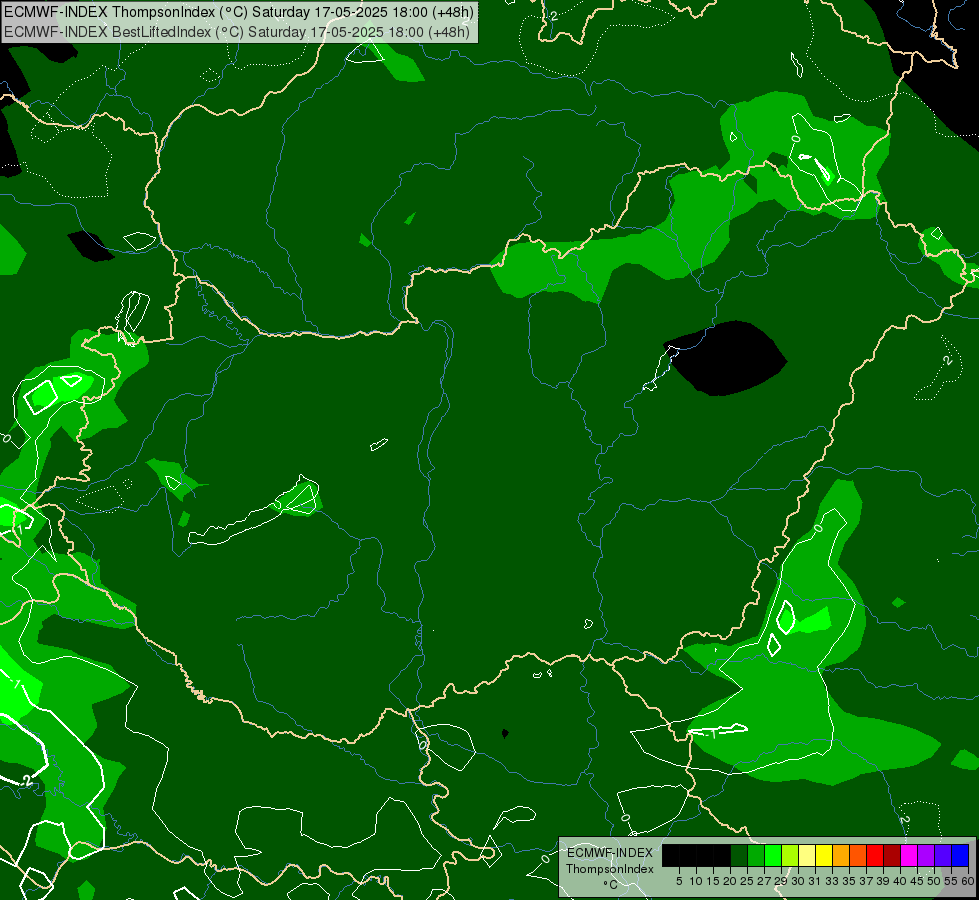Click legend tick value '15'
Viewport: 979px width, 900px height.
pos(713,881)
